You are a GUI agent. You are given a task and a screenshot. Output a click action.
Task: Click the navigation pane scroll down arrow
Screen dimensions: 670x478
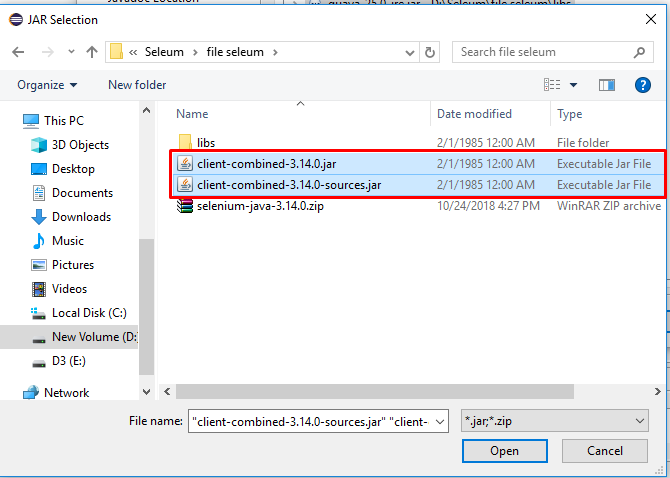pyautogui.click(x=147, y=392)
